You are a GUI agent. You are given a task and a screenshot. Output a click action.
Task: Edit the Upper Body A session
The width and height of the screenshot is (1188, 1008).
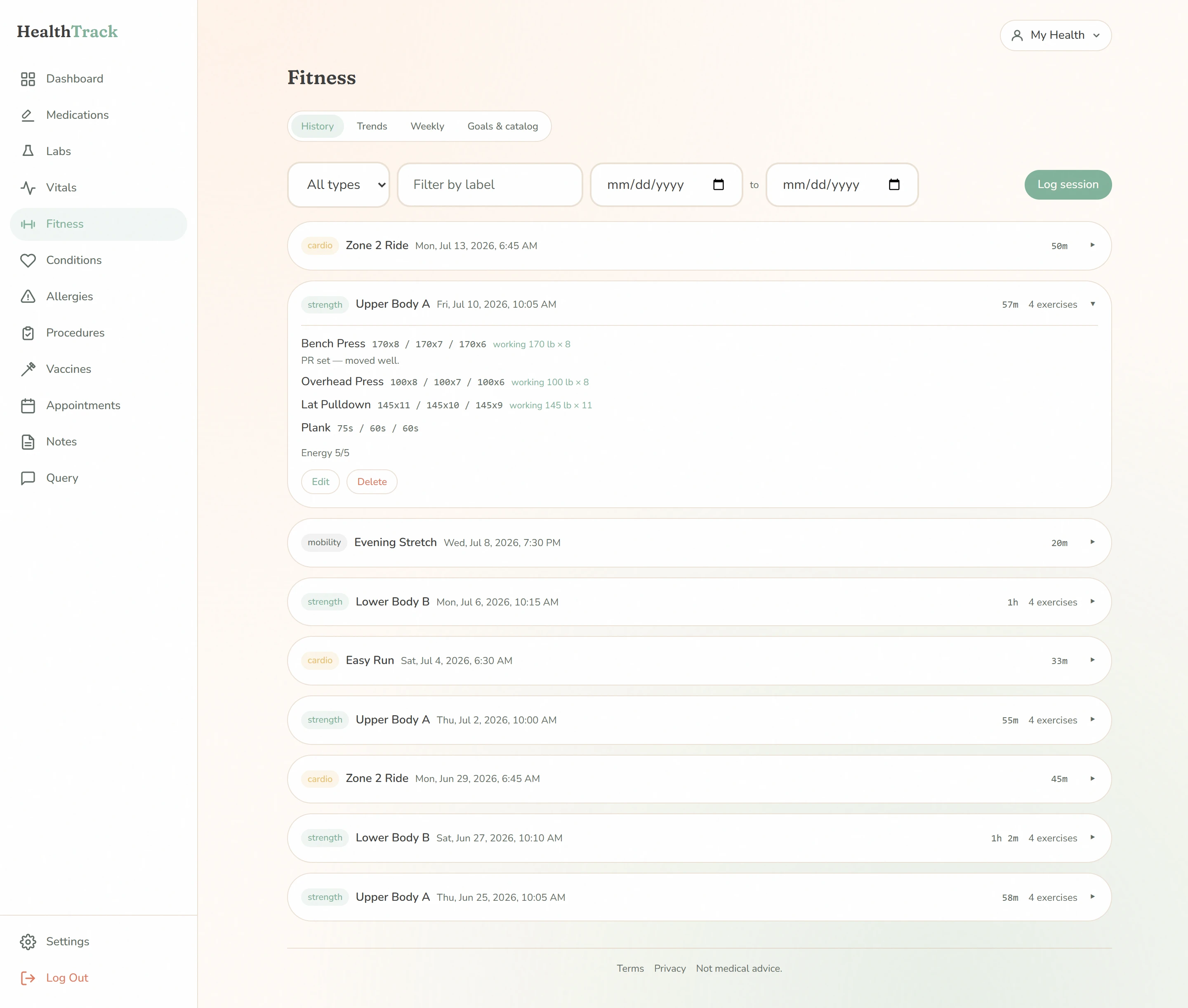pyautogui.click(x=321, y=482)
